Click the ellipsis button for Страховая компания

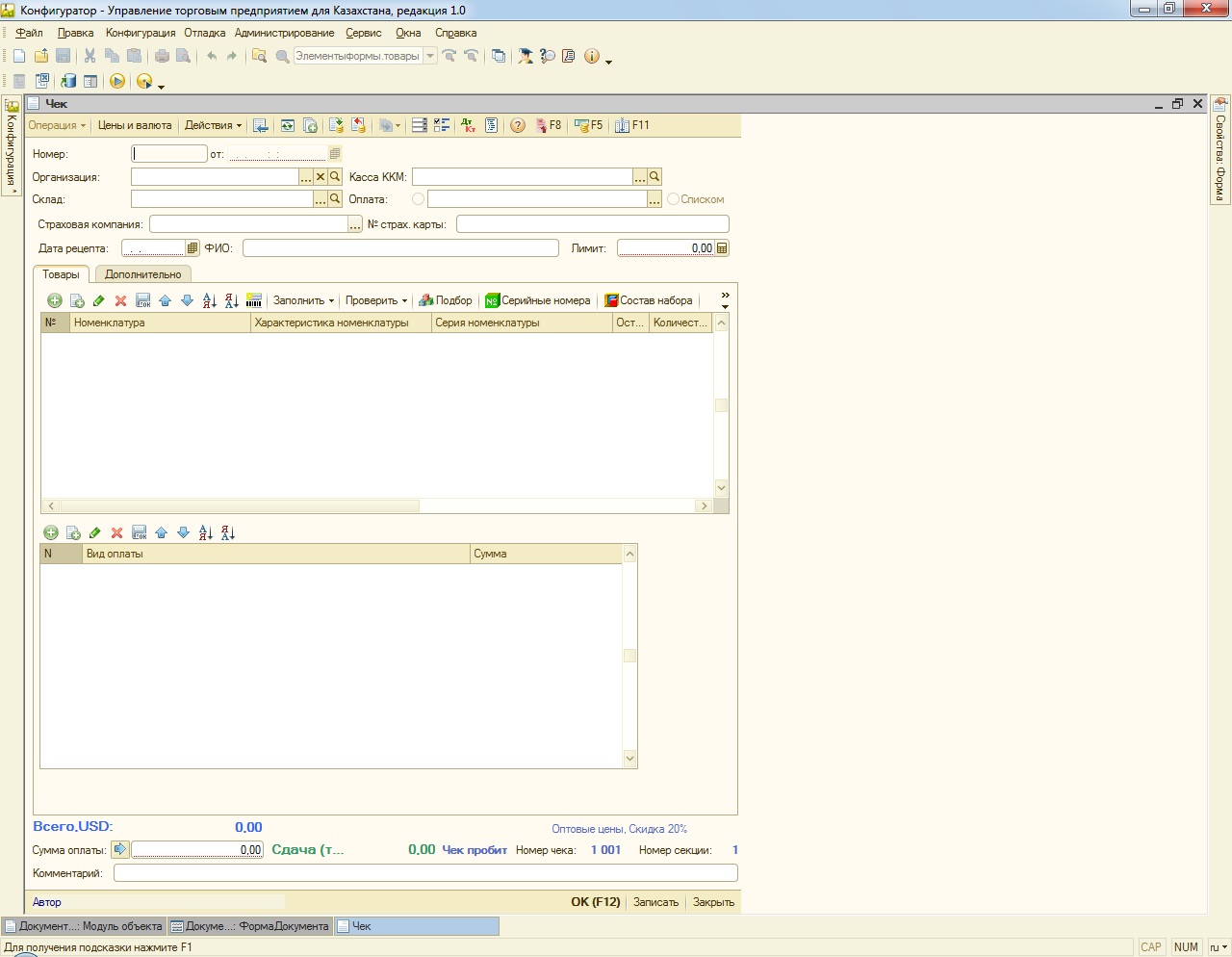(355, 224)
